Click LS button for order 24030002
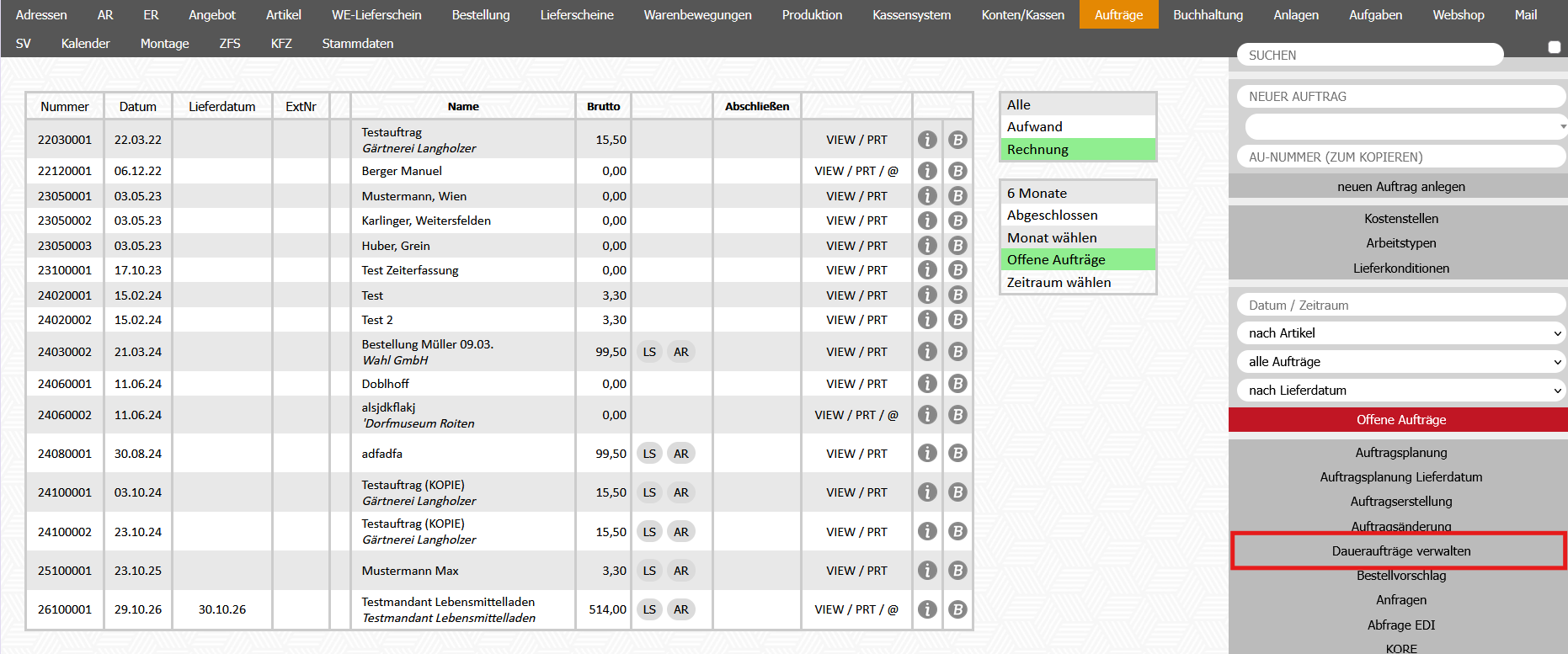Screen dimensions: 1568x654 coord(649,352)
